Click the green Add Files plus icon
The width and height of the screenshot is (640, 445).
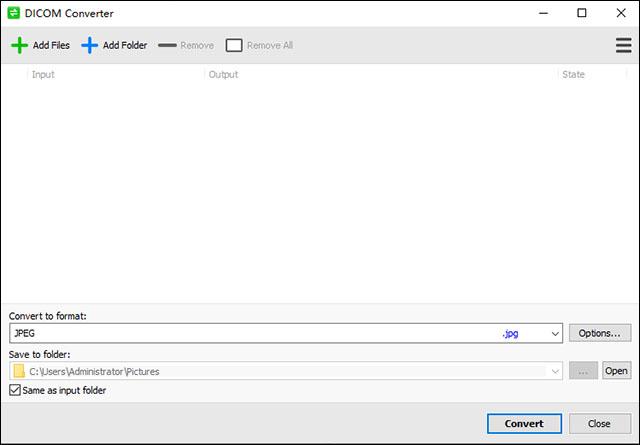(x=19, y=45)
